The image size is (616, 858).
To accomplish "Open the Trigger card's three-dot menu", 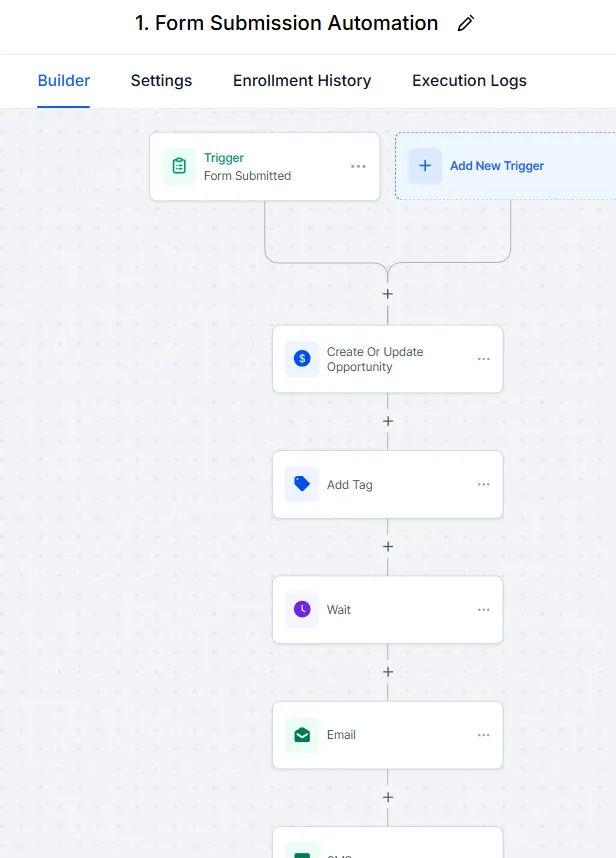I will point(358,166).
